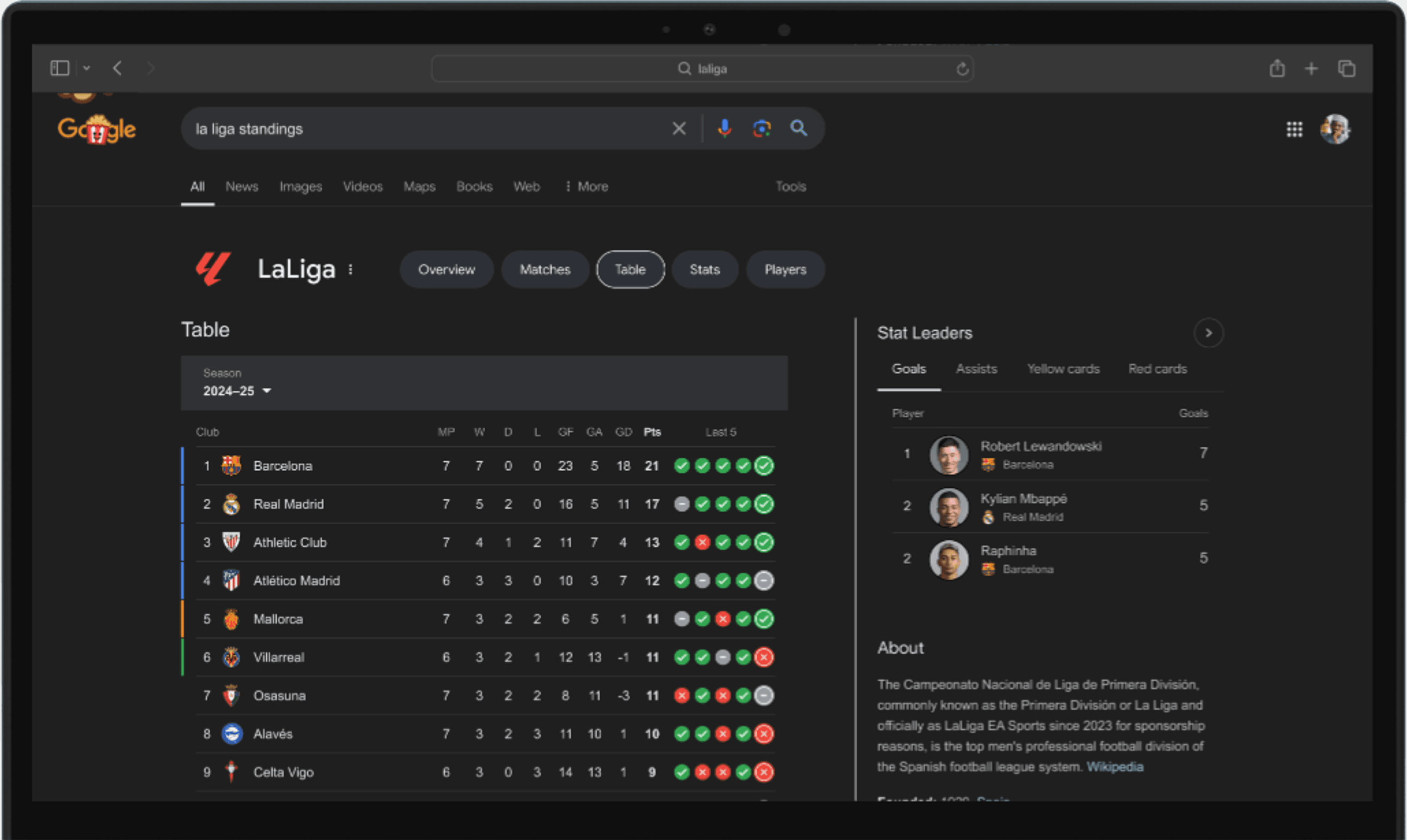The width and height of the screenshot is (1407, 840).
Task: Toggle the Safari sidebar icon
Action: pyautogui.click(x=59, y=68)
